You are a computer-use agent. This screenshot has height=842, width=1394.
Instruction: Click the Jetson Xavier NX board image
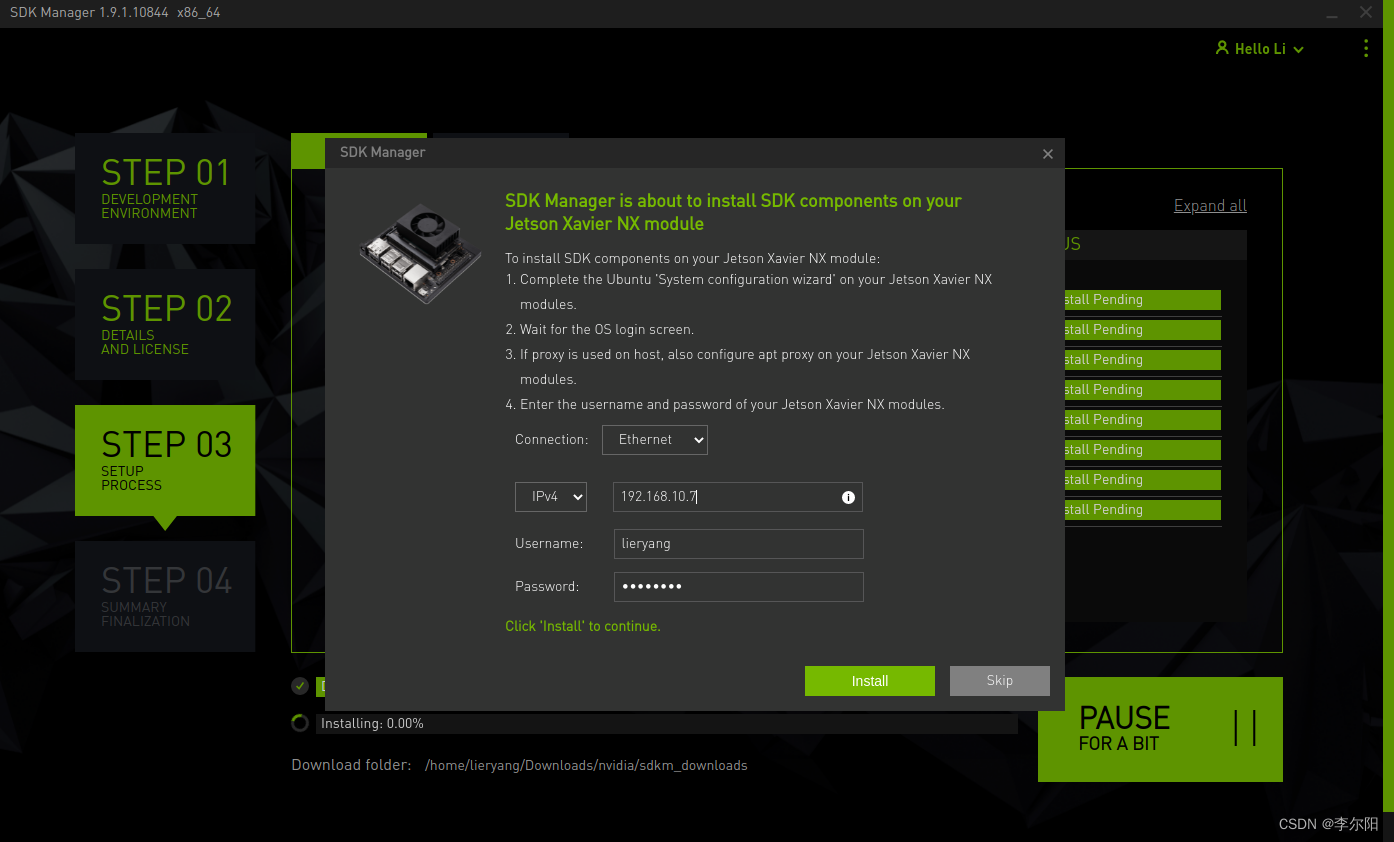point(420,252)
